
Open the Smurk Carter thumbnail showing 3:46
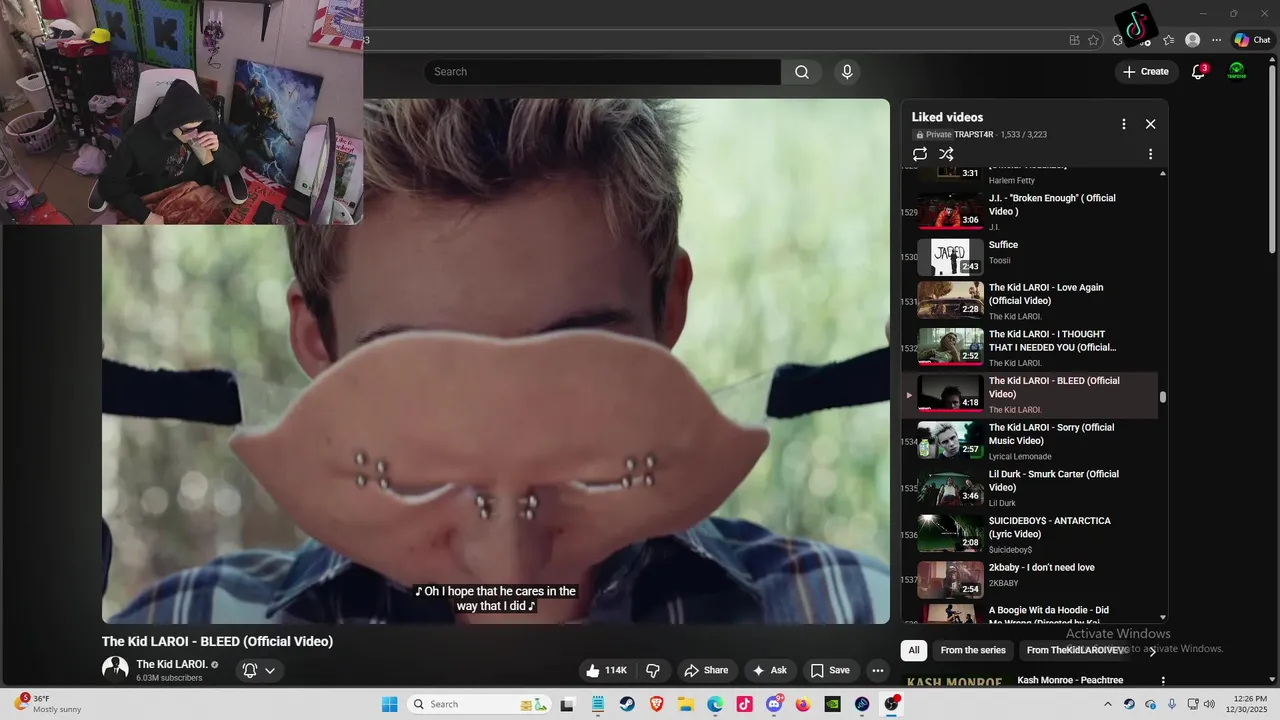pyautogui.click(x=950, y=489)
